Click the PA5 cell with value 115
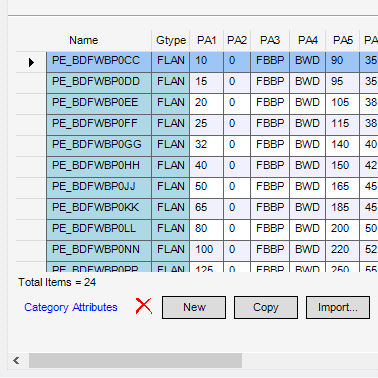Screen dimensions: 378x378 click(x=343, y=125)
